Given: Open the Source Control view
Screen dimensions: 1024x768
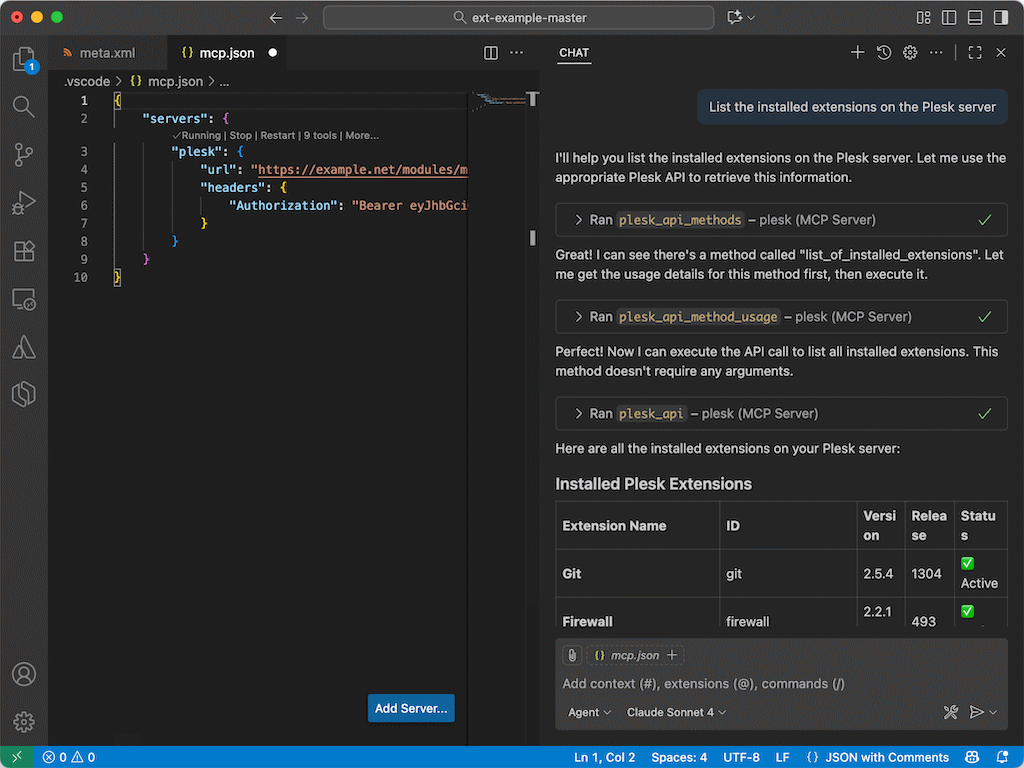Looking at the screenshot, I should pyautogui.click(x=24, y=154).
